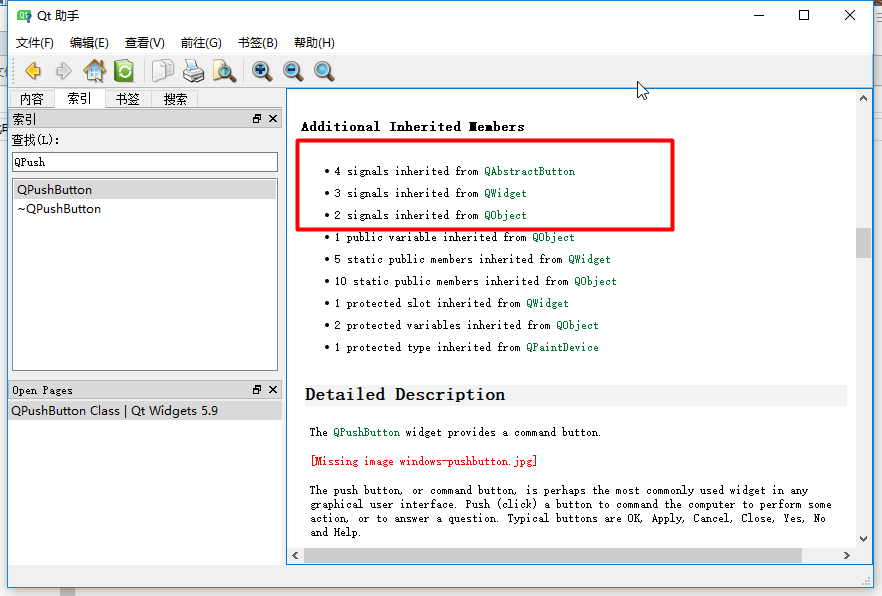Click the horizontal scrollbar left arrow
This screenshot has height=596, width=882.
point(295,556)
